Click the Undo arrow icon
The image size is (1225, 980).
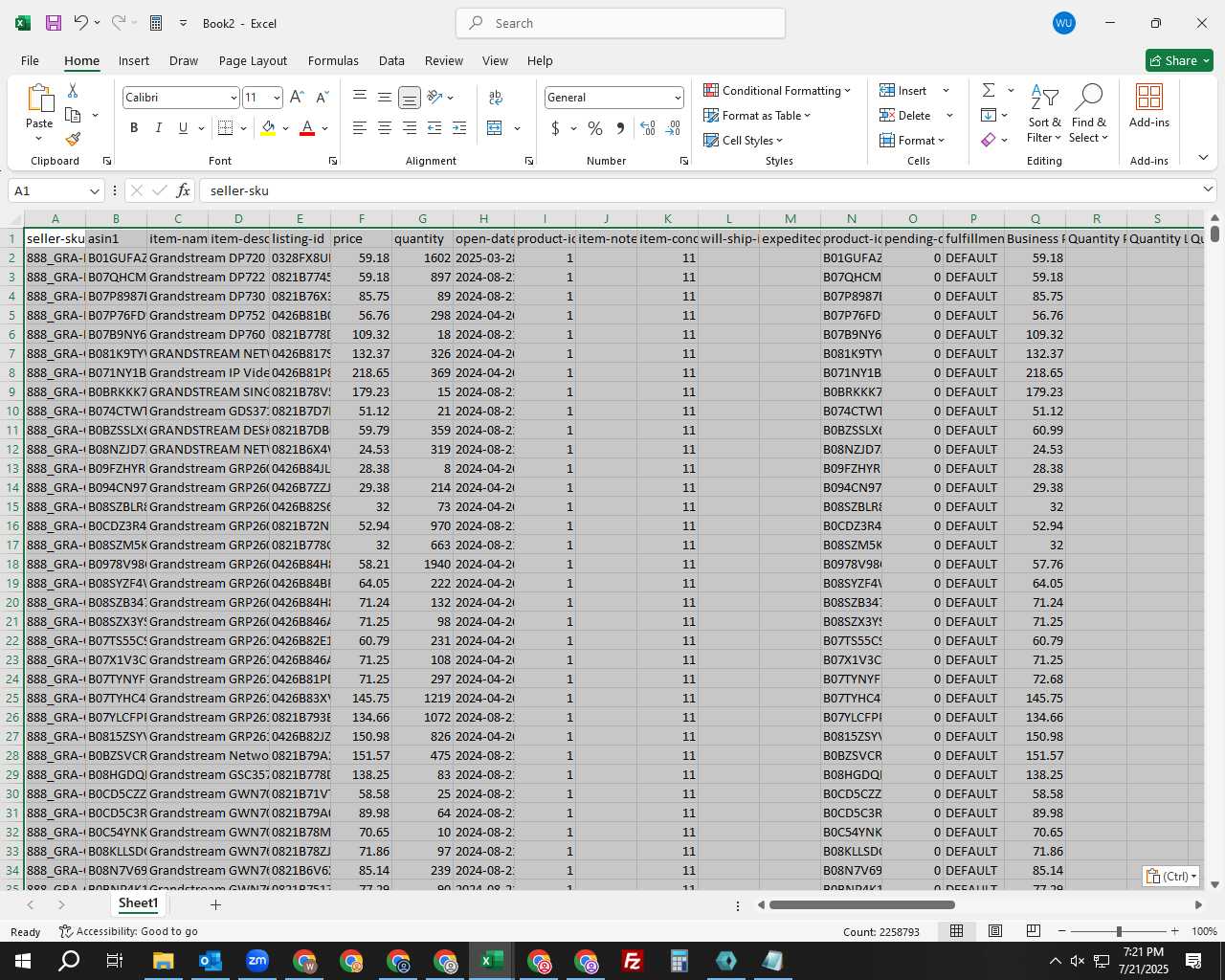81,23
